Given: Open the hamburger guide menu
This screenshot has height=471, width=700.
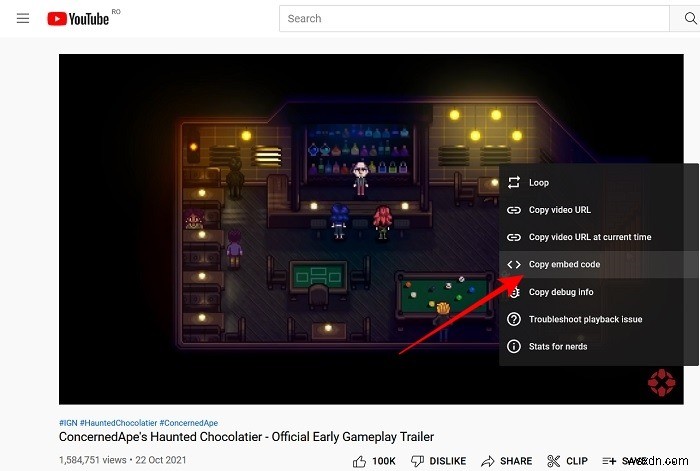Looking at the screenshot, I should [23, 18].
